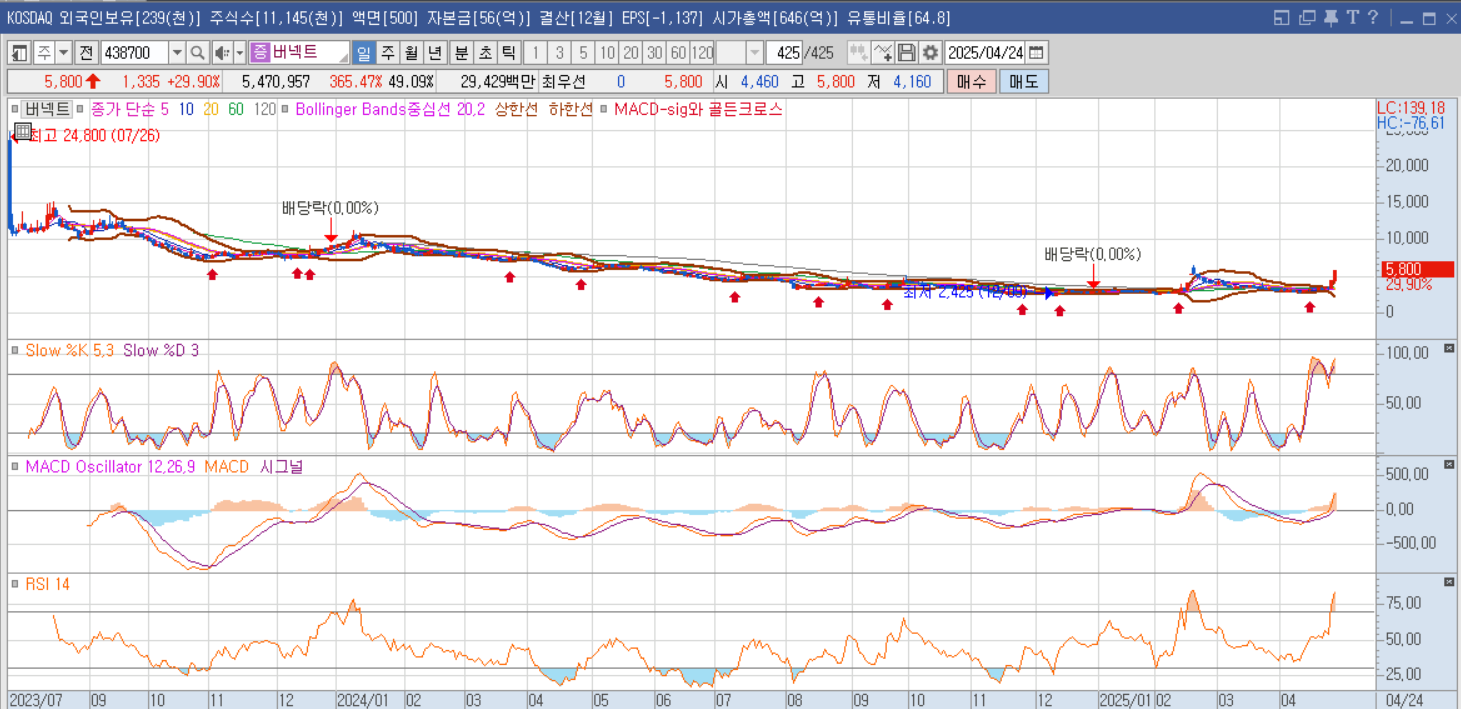Screen dimensions: 1461x709
Task: Click the speaker sound icon
Action: pyautogui.click(x=222, y=53)
